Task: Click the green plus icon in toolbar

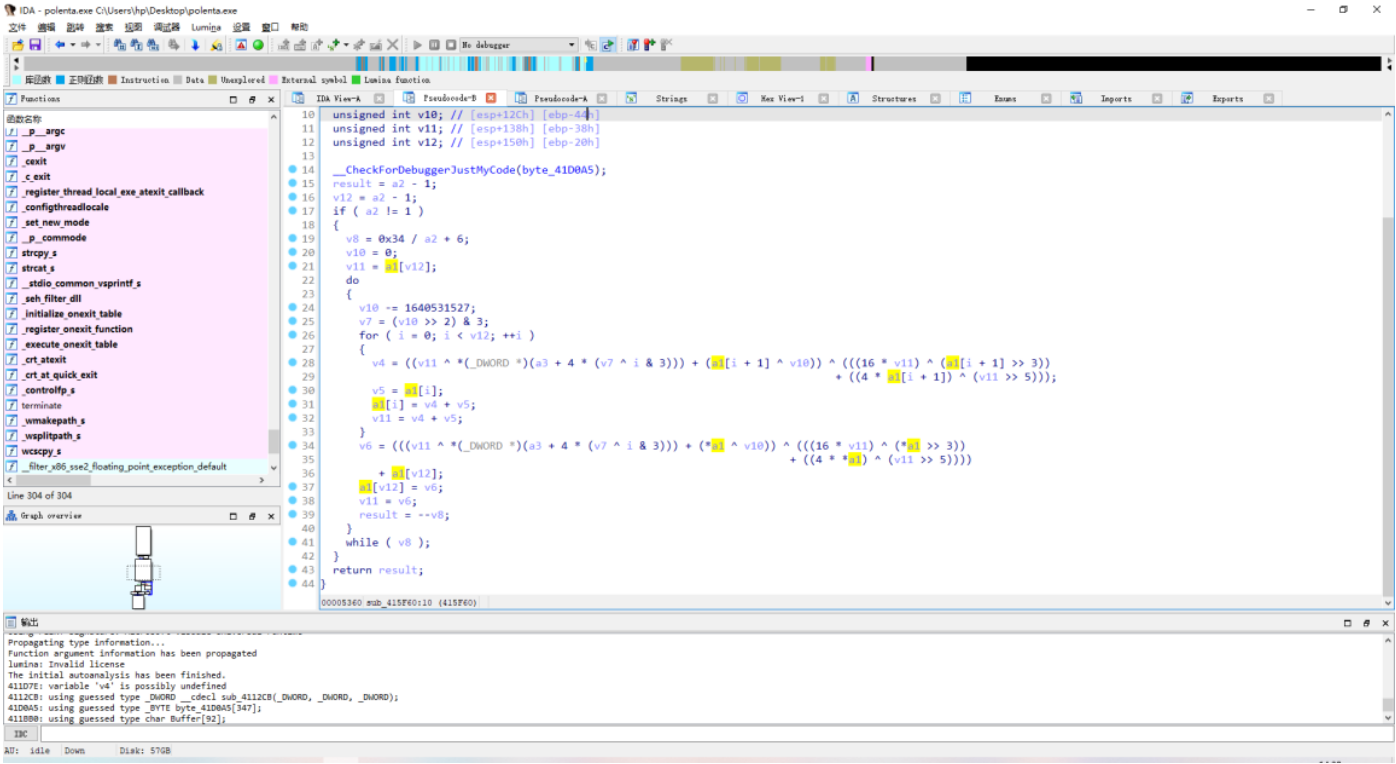Action: tap(333, 45)
